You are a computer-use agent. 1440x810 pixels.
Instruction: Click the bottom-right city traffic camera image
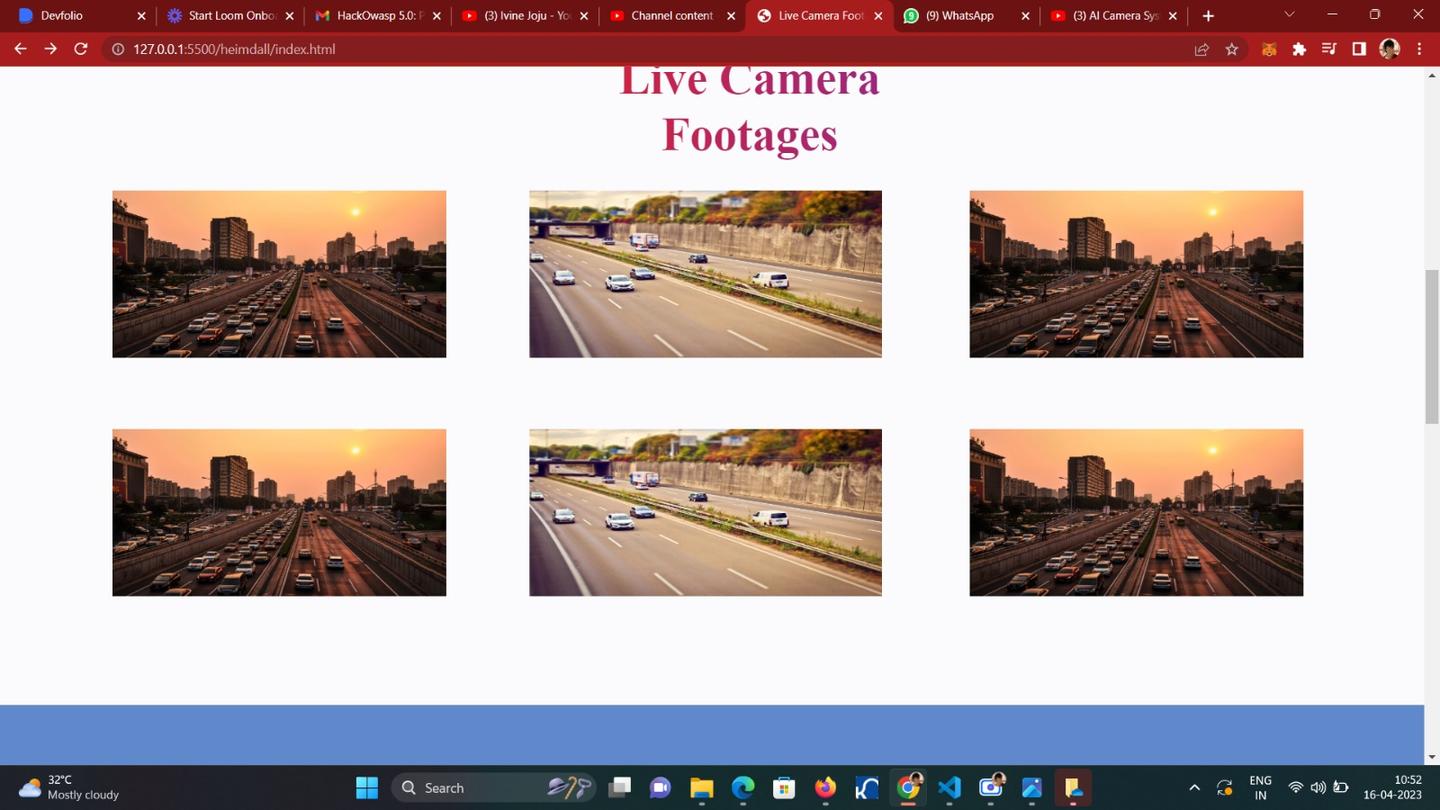(x=1136, y=512)
